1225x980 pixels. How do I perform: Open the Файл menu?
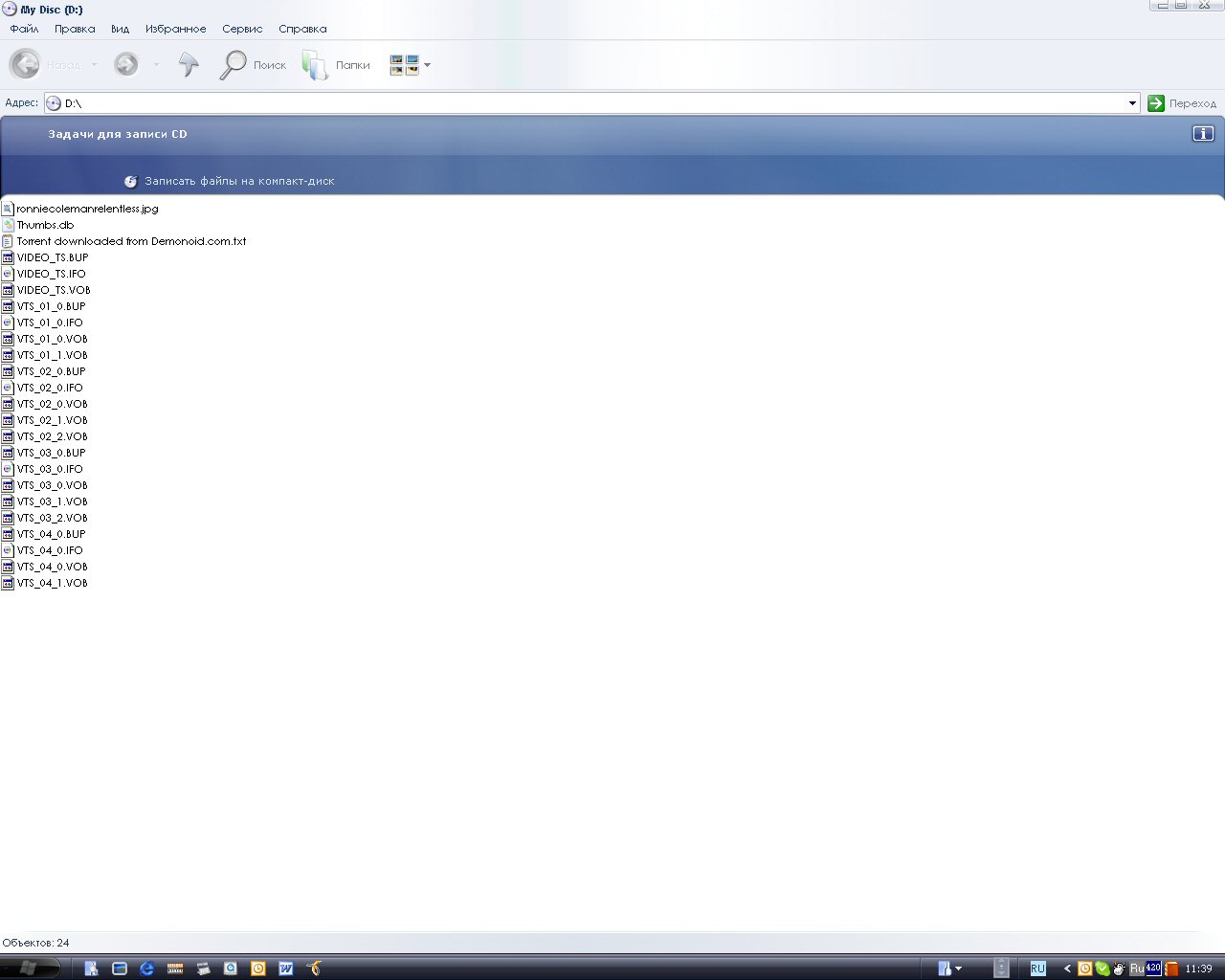(x=24, y=29)
